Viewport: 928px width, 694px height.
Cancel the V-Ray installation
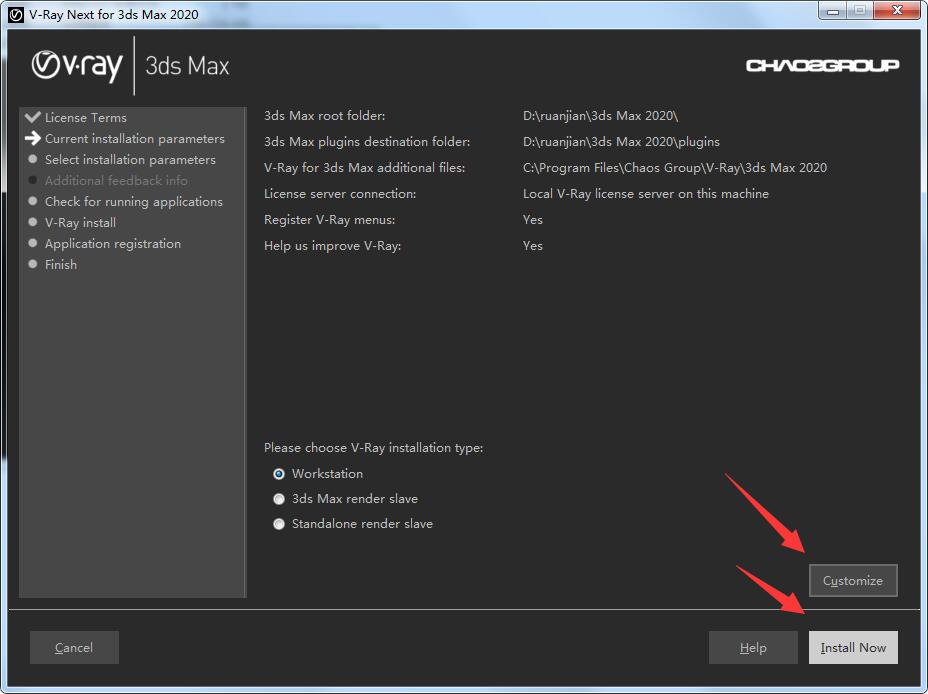click(74, 647)
